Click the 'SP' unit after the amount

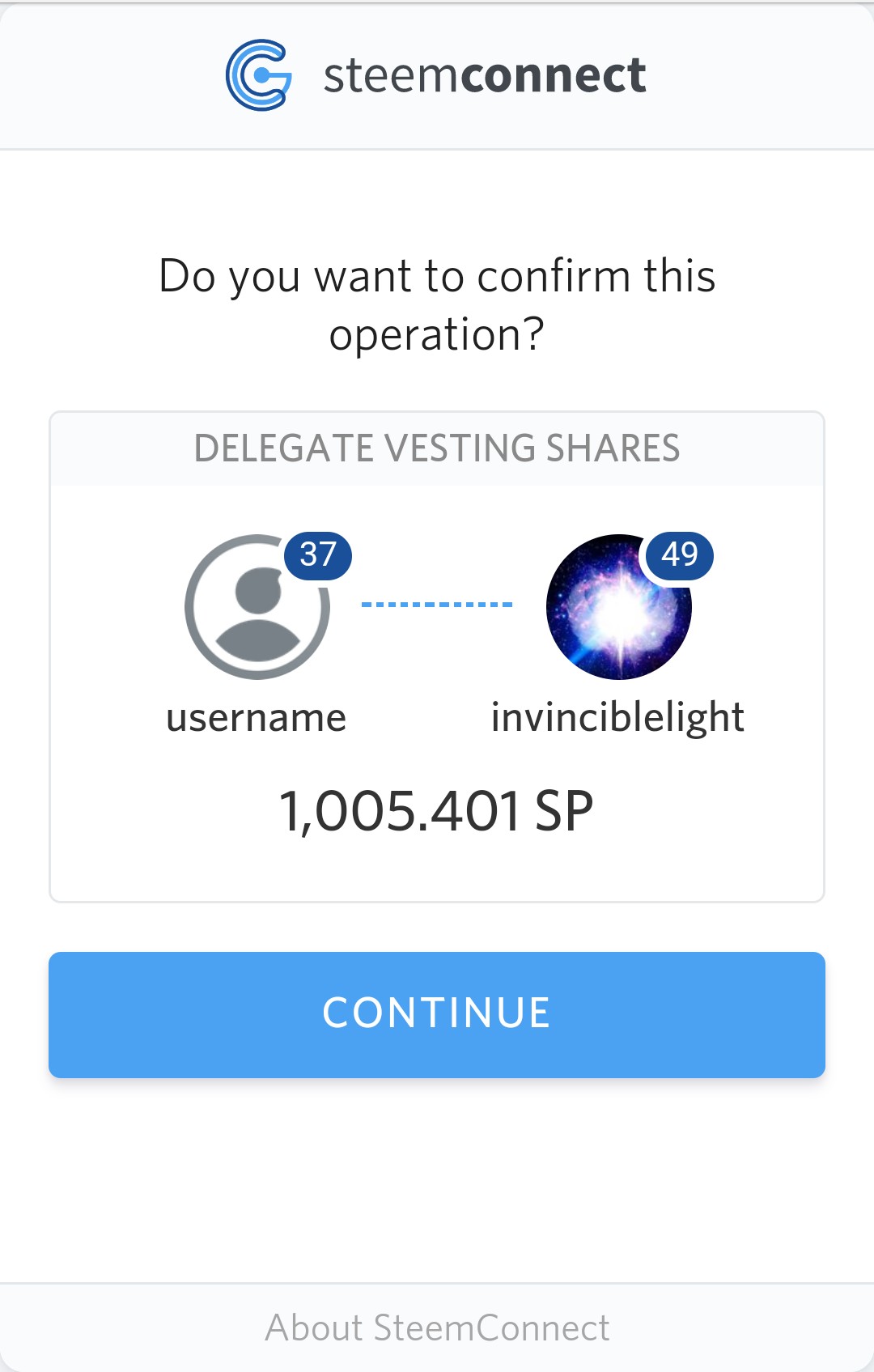pos(564,811)
